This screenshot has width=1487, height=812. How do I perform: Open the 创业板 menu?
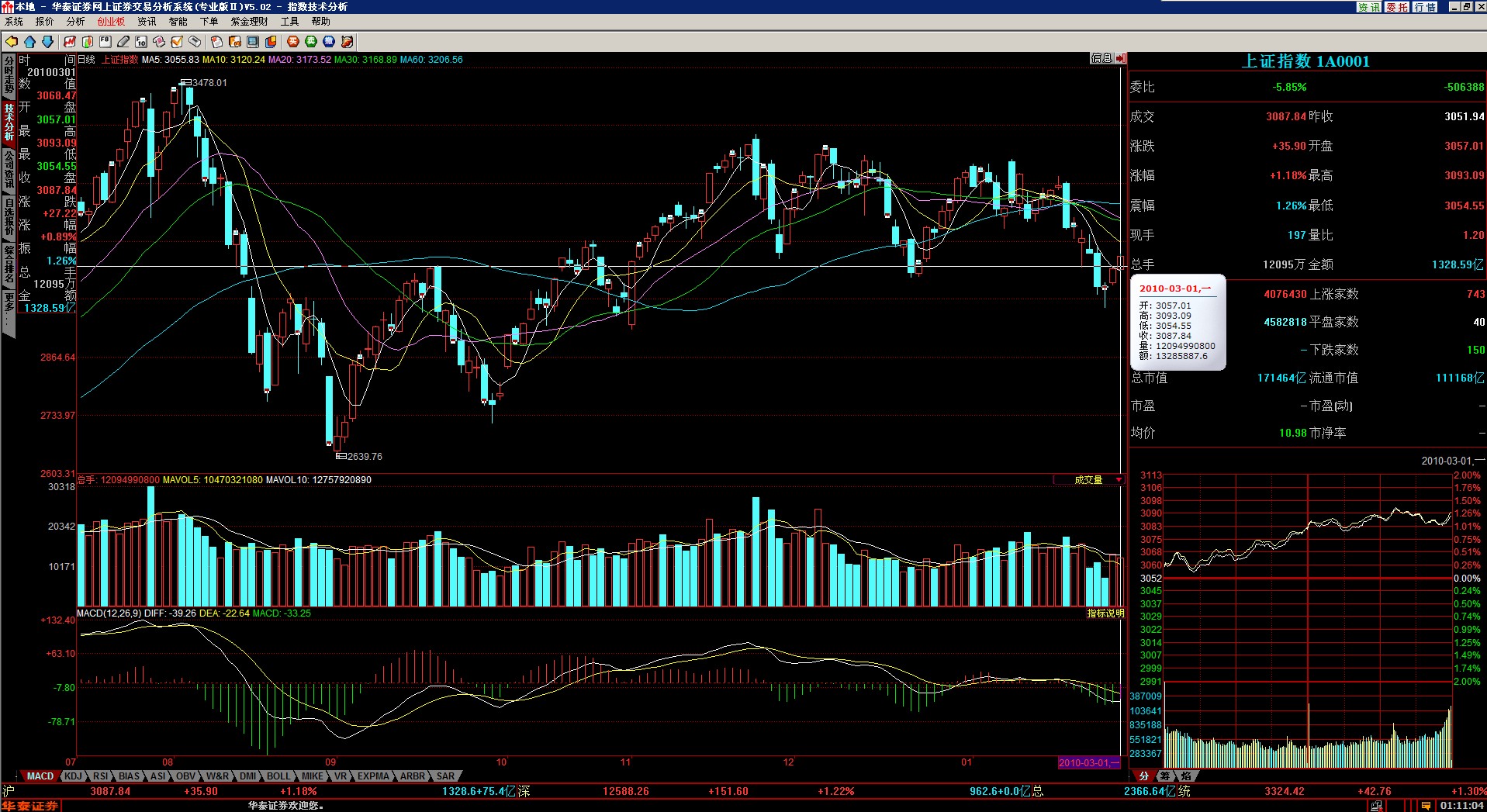[x=111, y=22]
